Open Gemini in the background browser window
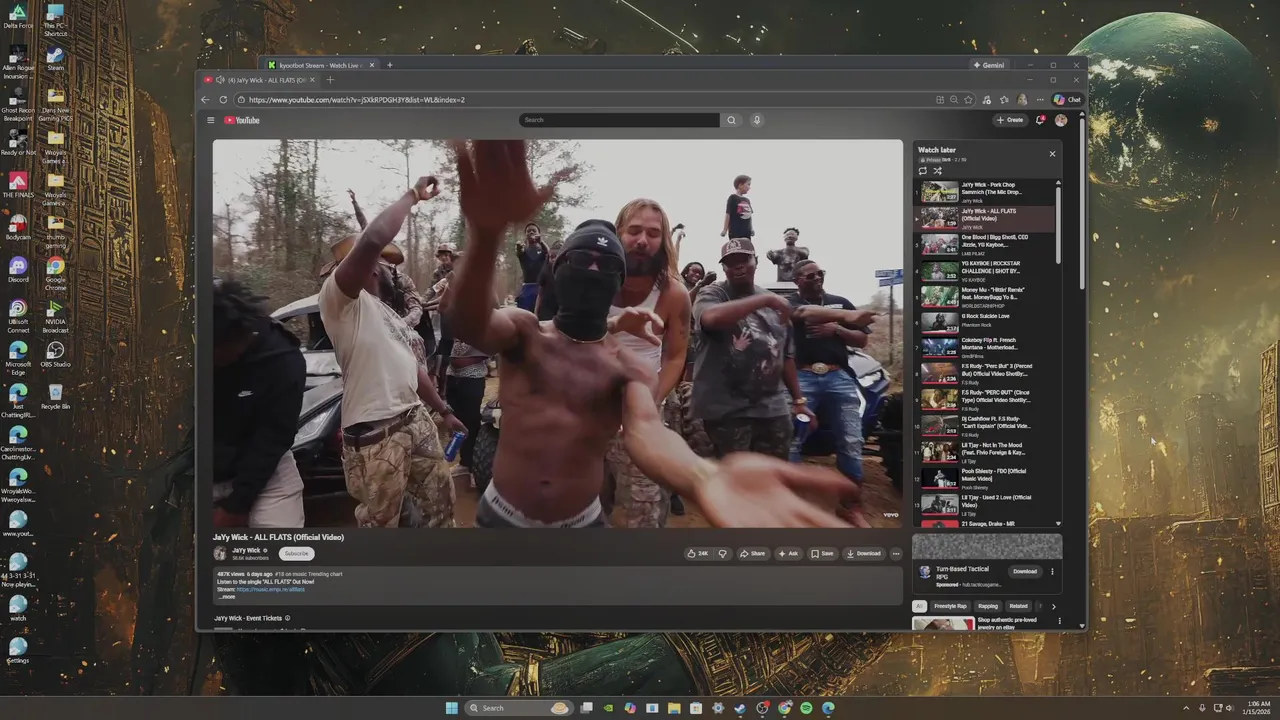The image size is (1280, 720). 988,65
